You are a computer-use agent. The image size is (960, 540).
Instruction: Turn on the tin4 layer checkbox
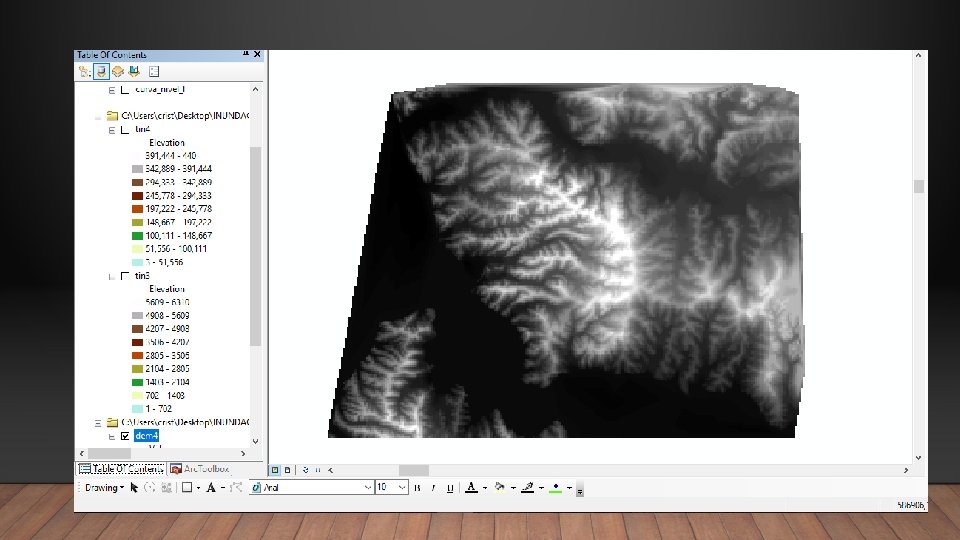tap(124, 129)
